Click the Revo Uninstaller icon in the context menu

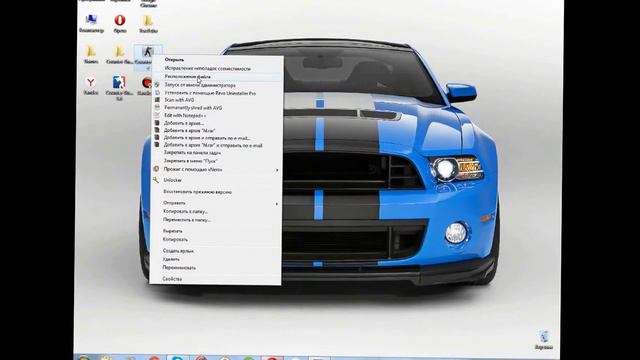click(x=157, y=93)
